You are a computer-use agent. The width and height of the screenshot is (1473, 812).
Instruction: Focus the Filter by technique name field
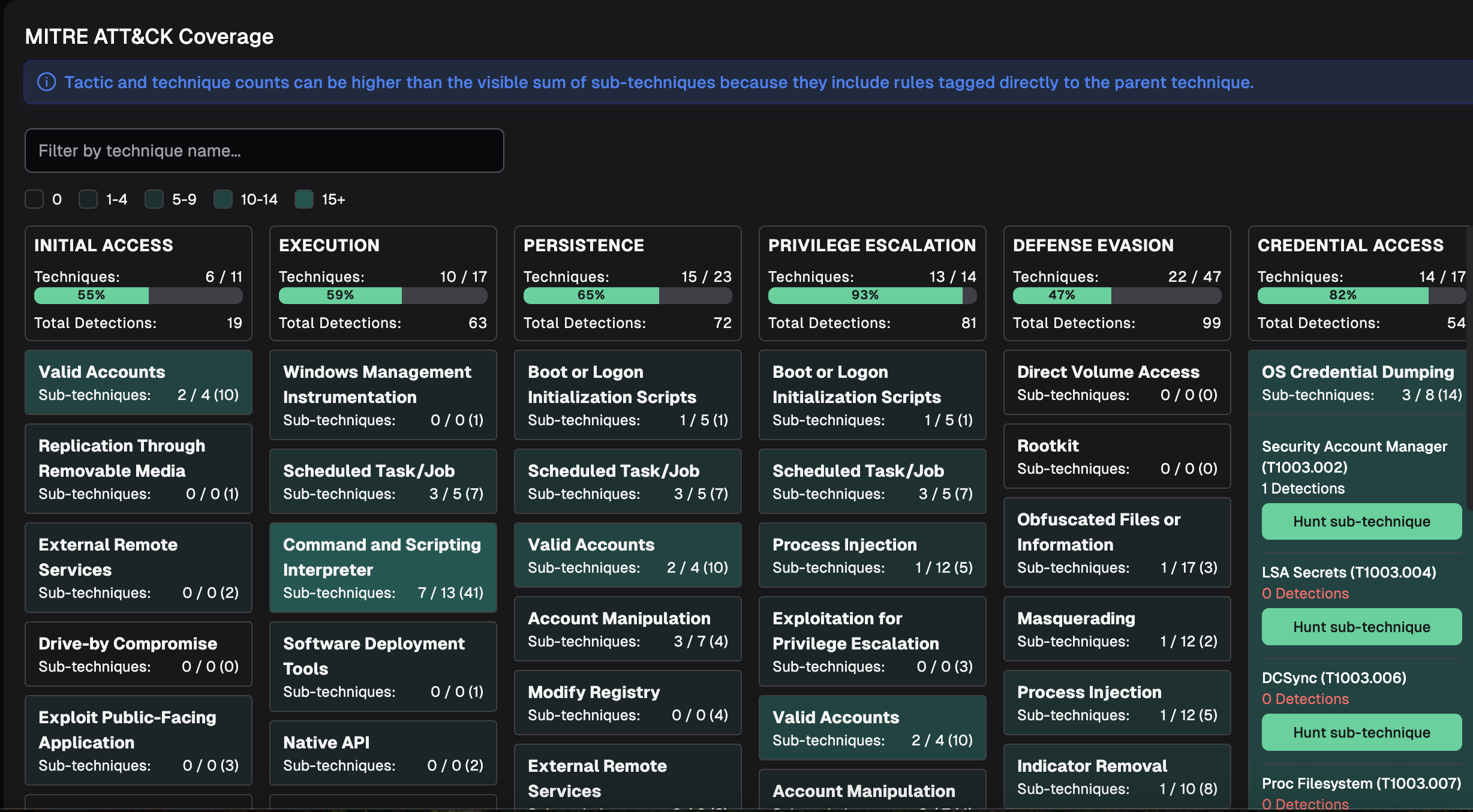(264, 151)
